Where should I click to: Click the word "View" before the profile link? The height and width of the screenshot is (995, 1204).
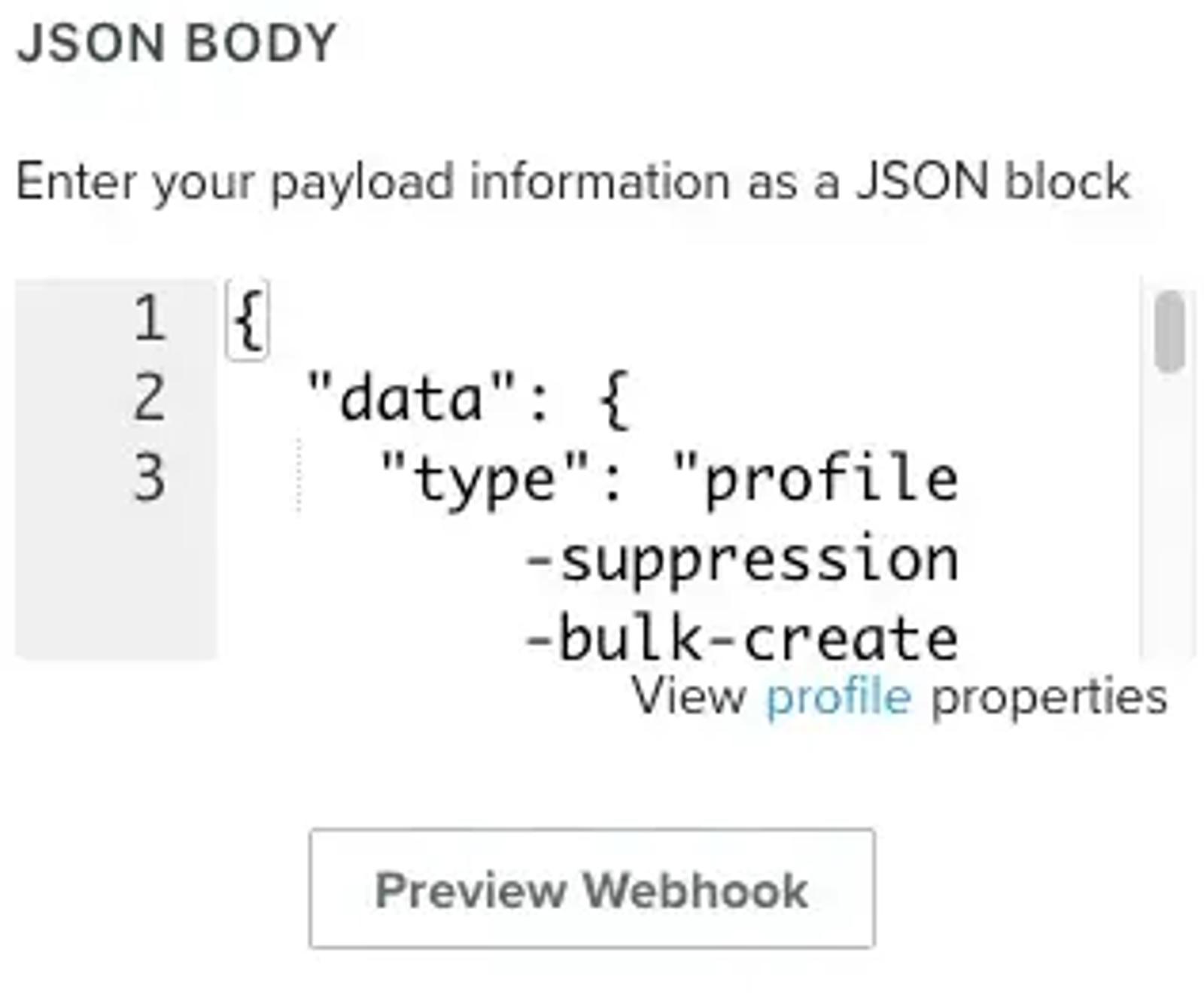(689, 696)
